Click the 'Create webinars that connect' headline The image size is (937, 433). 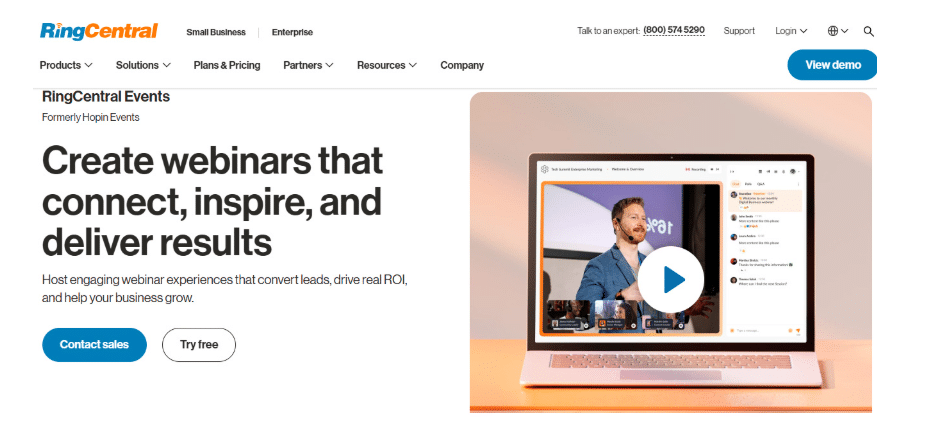tap(213, 201)
